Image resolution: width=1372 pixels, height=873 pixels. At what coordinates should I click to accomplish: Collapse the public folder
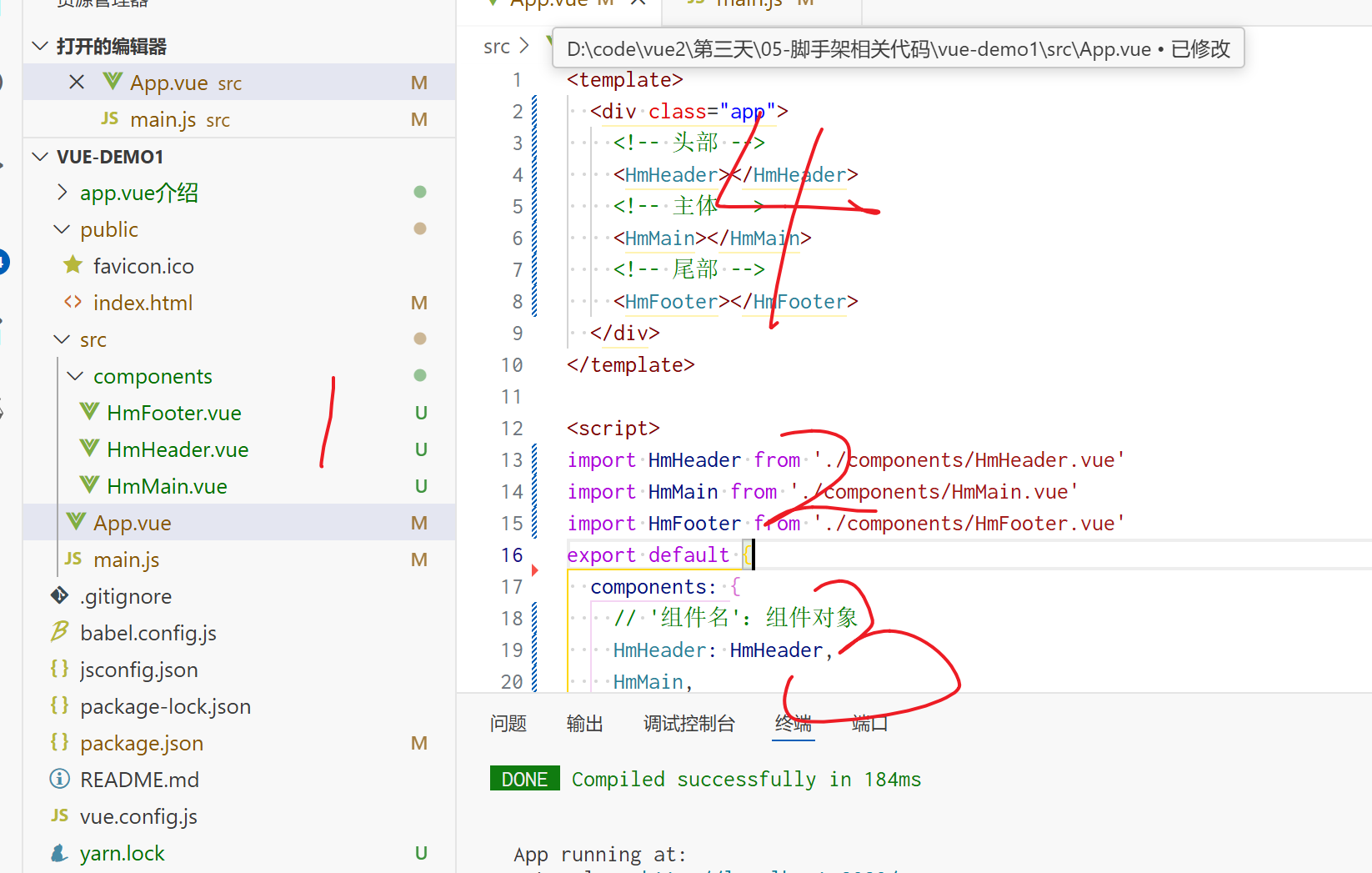point(62,229)
